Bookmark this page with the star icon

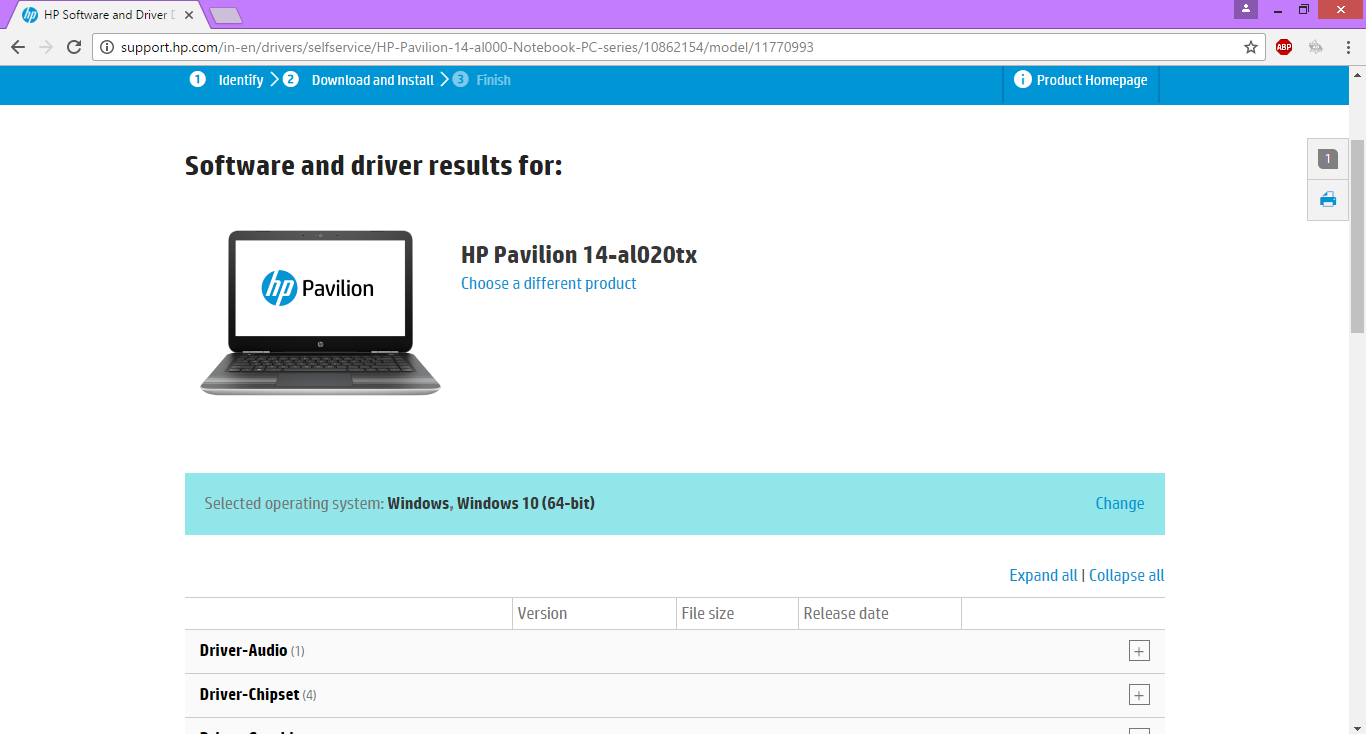pos(1251,47)
